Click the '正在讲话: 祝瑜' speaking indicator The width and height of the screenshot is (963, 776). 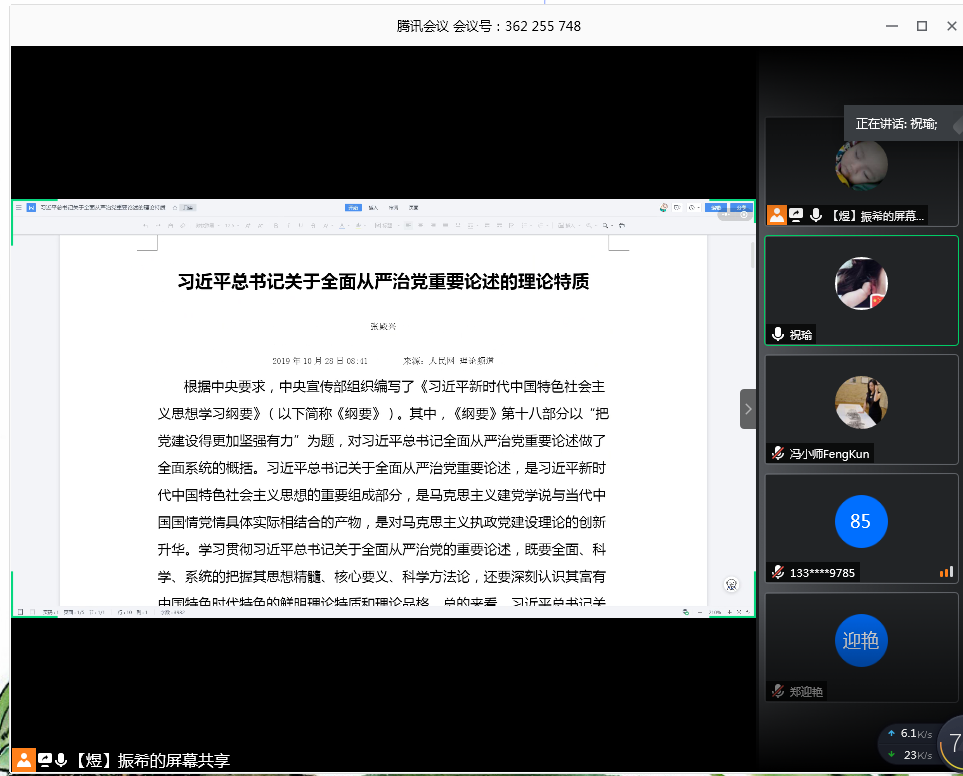(896, 124)
